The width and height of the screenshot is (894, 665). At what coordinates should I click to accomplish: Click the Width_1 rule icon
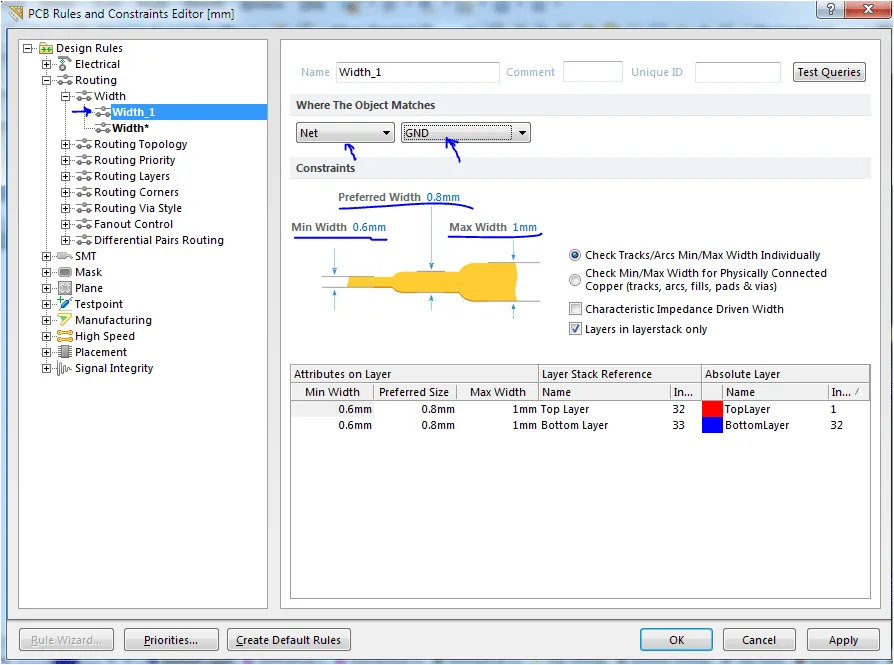tap(103, 112)
